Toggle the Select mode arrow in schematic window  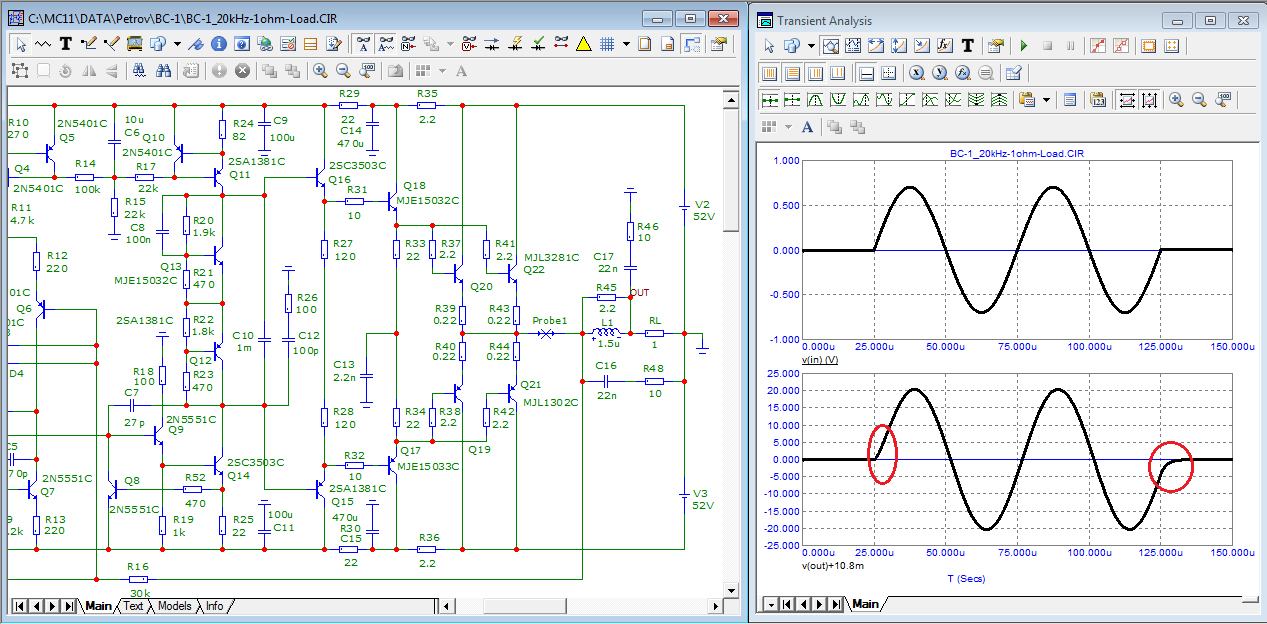pos(21,44)
